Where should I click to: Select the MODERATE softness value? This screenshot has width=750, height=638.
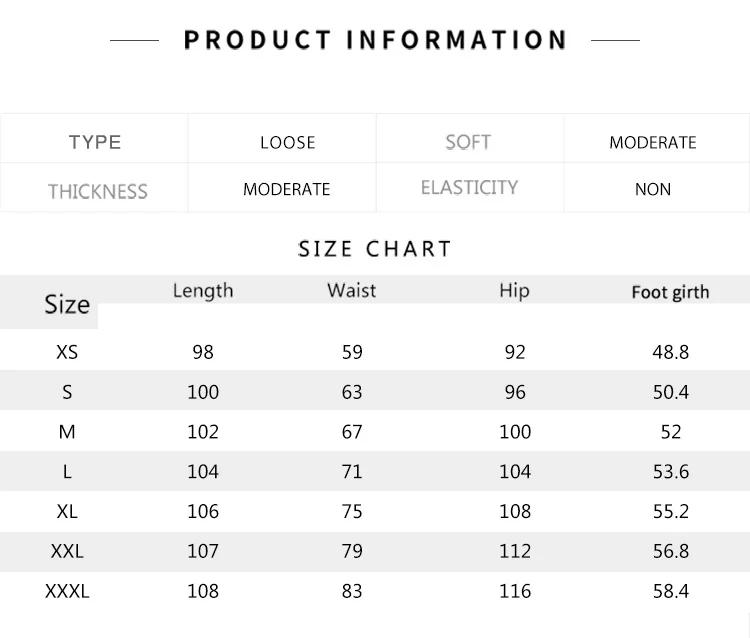pos(653,142)
